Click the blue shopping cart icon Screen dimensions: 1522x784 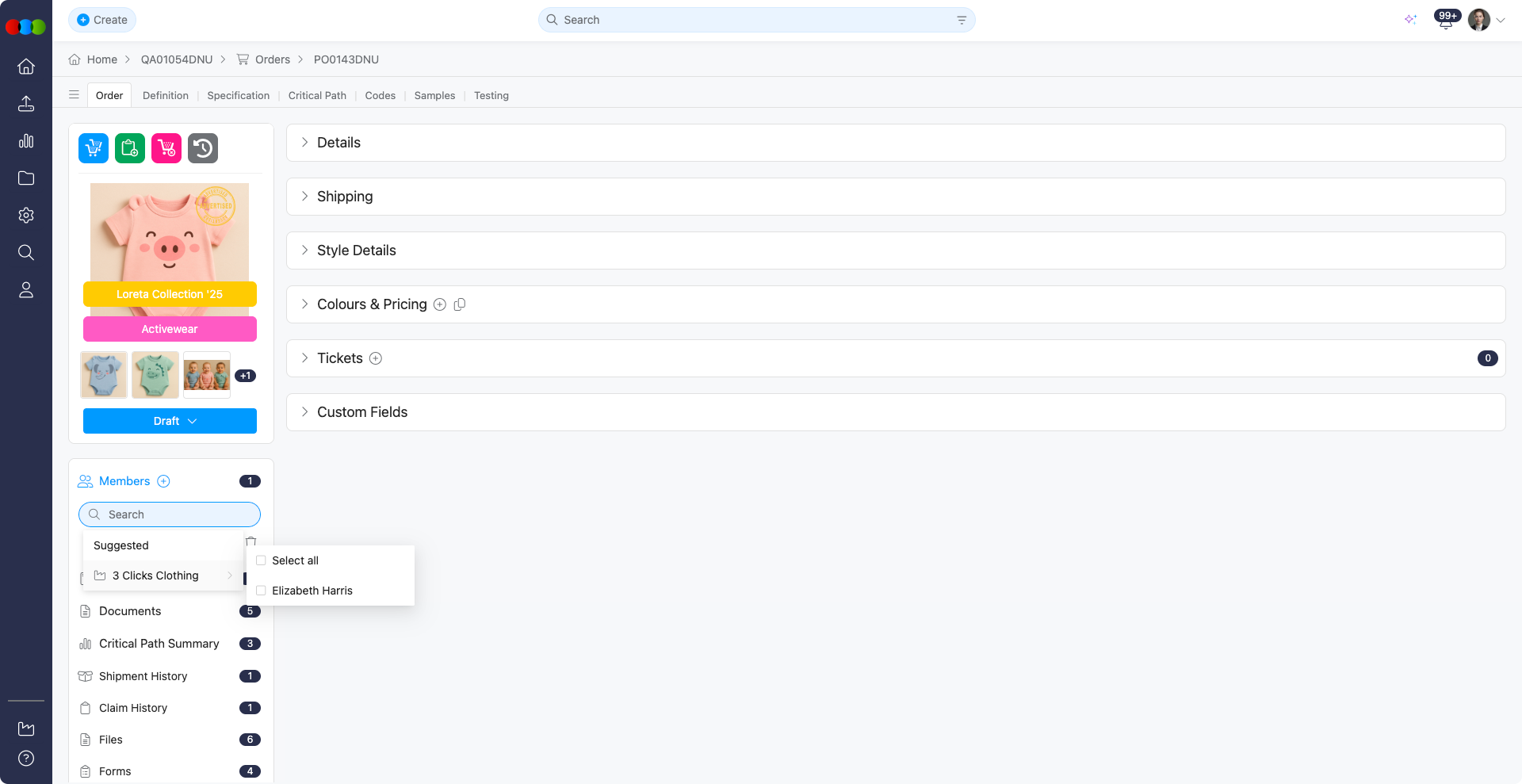[94, 148]
